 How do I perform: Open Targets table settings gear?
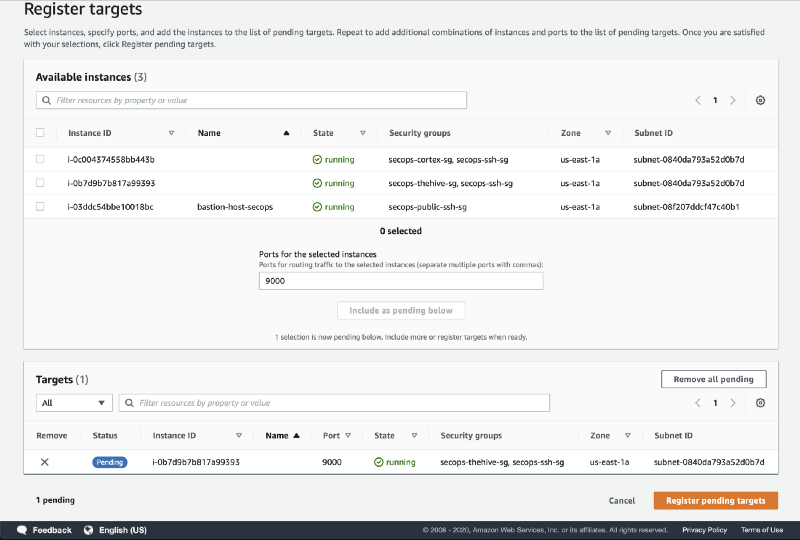tap(761, 403)
